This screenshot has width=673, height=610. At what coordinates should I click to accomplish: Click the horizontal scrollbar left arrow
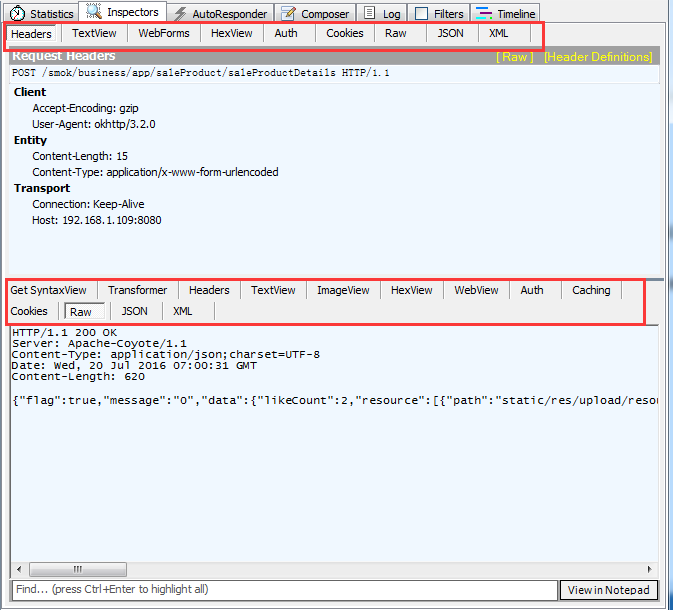point(19,569)
